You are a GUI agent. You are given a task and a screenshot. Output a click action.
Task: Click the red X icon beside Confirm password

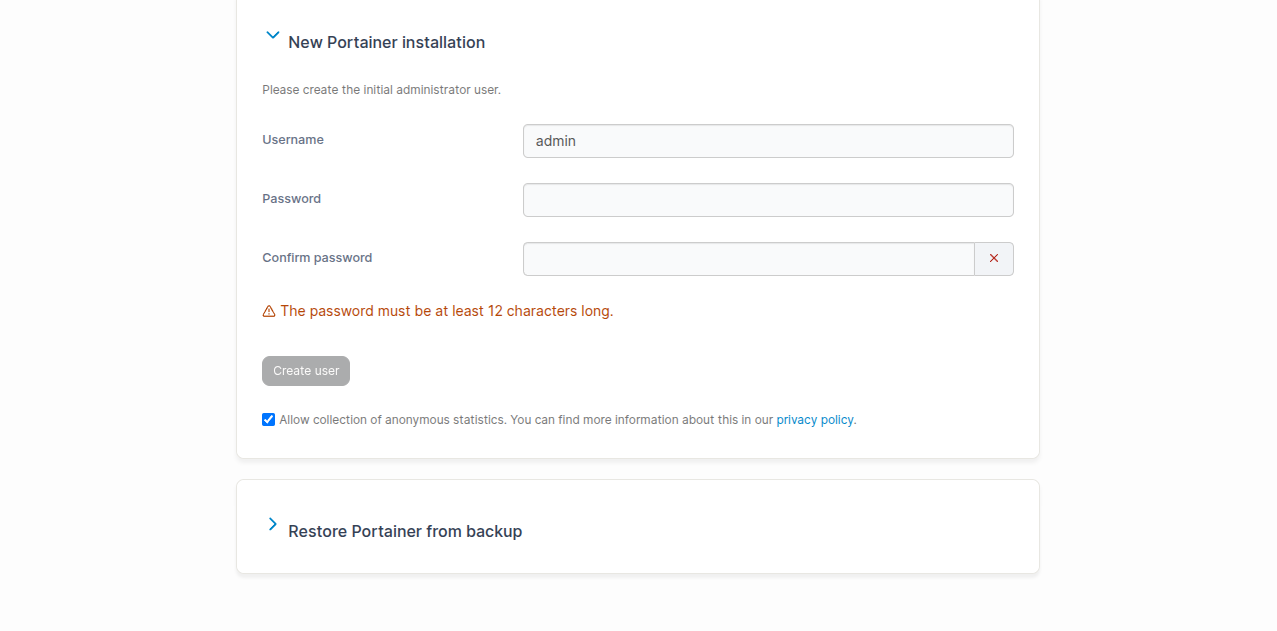994,259
